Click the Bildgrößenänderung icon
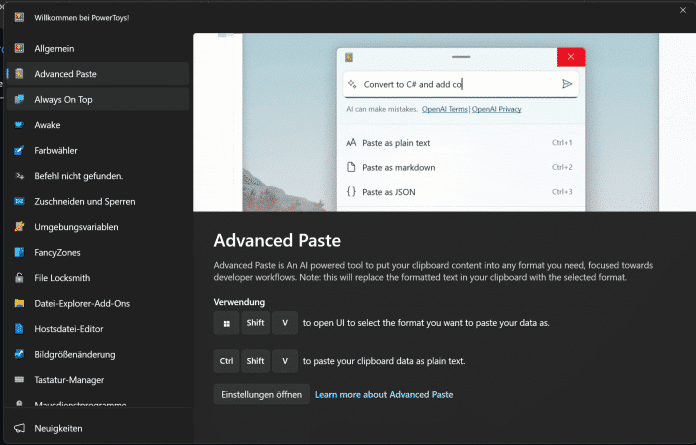 tap(19, 354)
